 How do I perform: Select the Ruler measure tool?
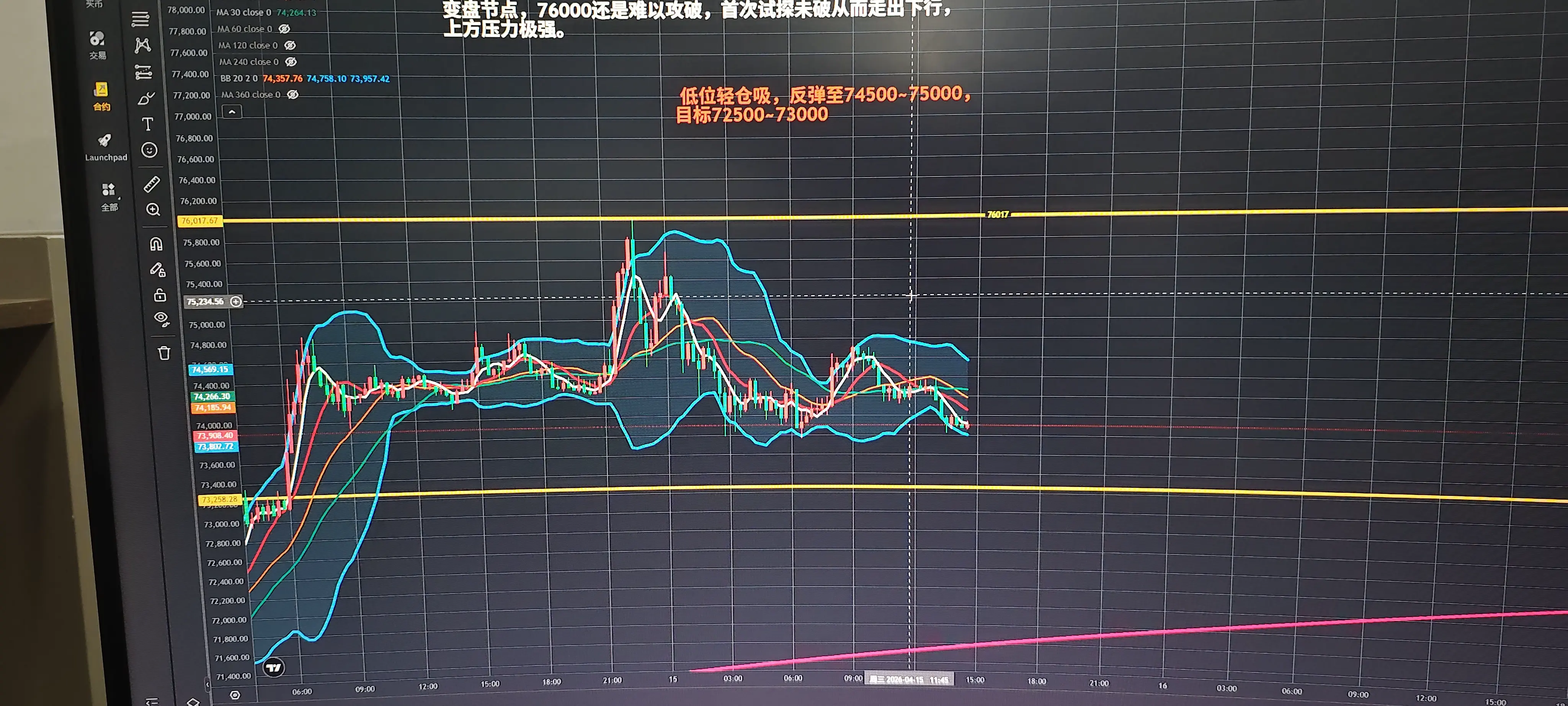tap(152, 184)
